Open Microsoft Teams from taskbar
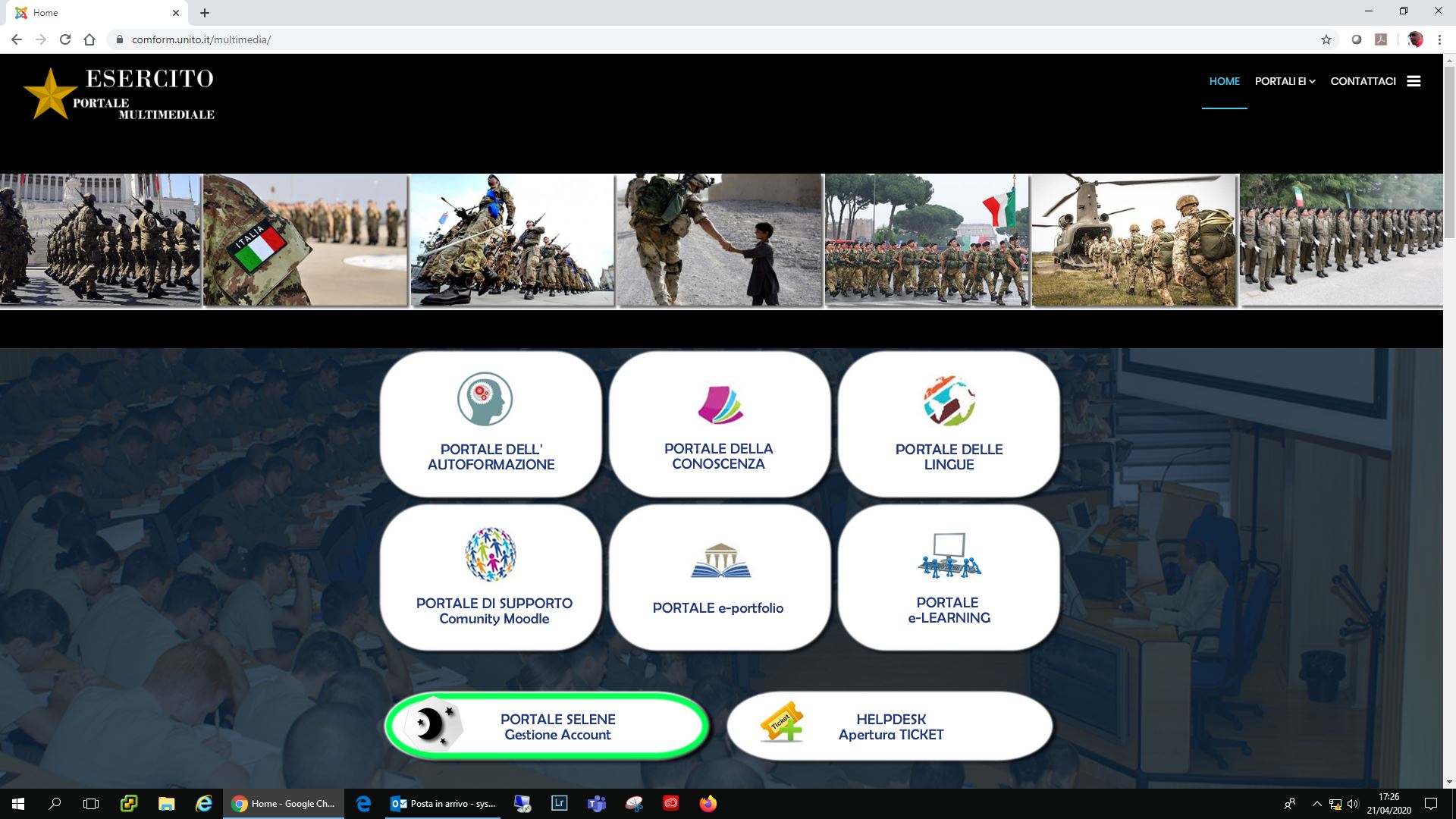This screenshot has height=819, width=1456. pos(597,804)
